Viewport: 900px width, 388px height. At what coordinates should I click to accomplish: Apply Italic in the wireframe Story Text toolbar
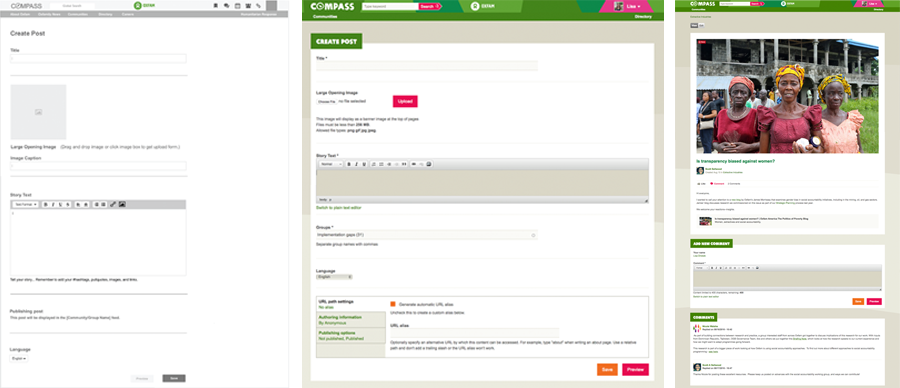pyautogui.click(x=53, y=204)
